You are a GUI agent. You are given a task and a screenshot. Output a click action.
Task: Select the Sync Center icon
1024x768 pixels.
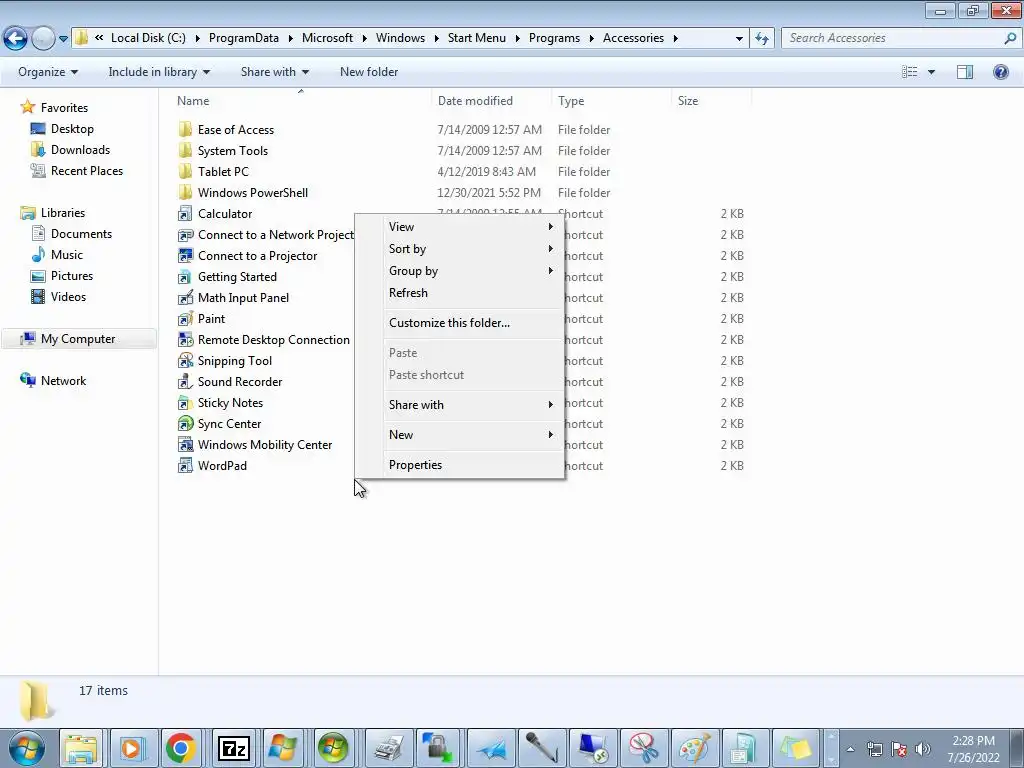[x=185, y=424]
